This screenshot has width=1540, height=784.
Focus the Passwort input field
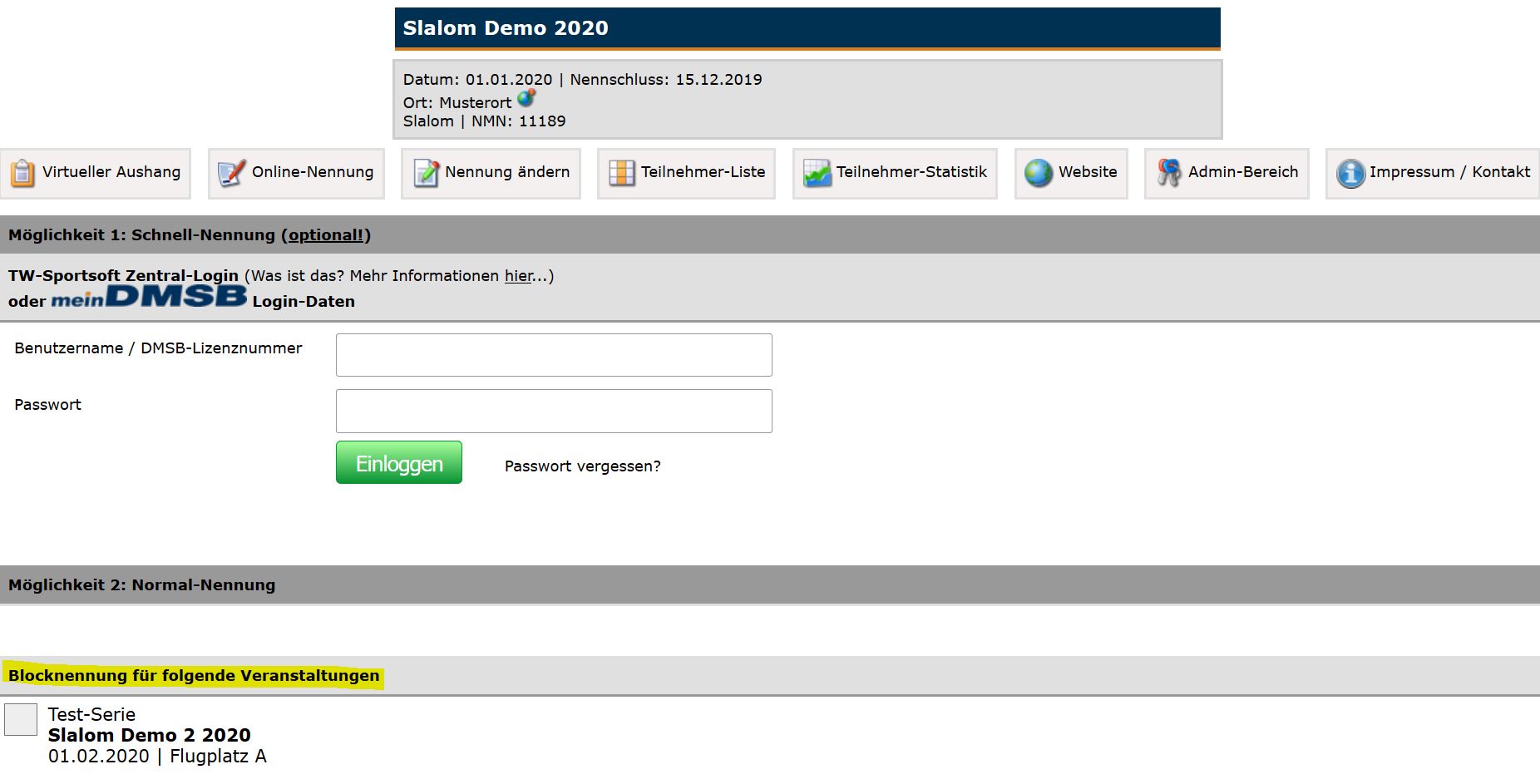(554, 412)
